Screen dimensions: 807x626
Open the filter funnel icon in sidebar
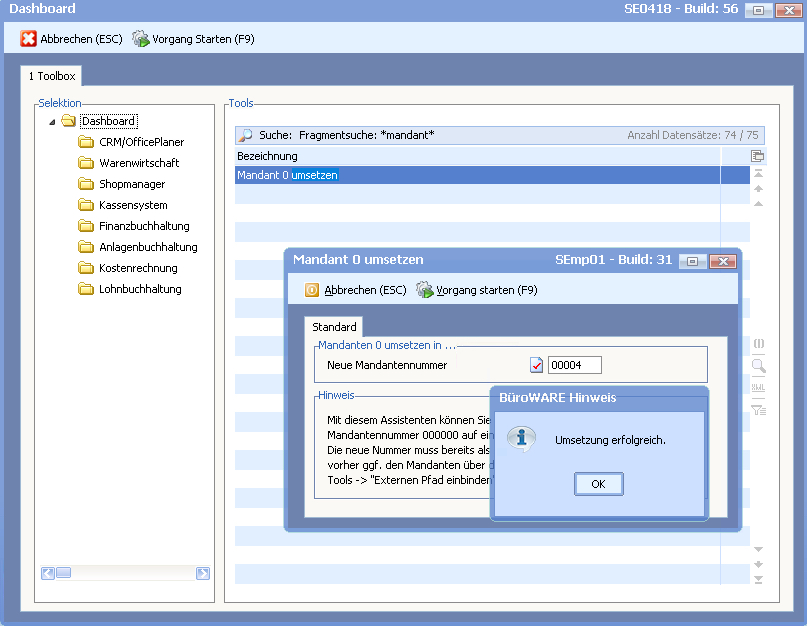758,409
